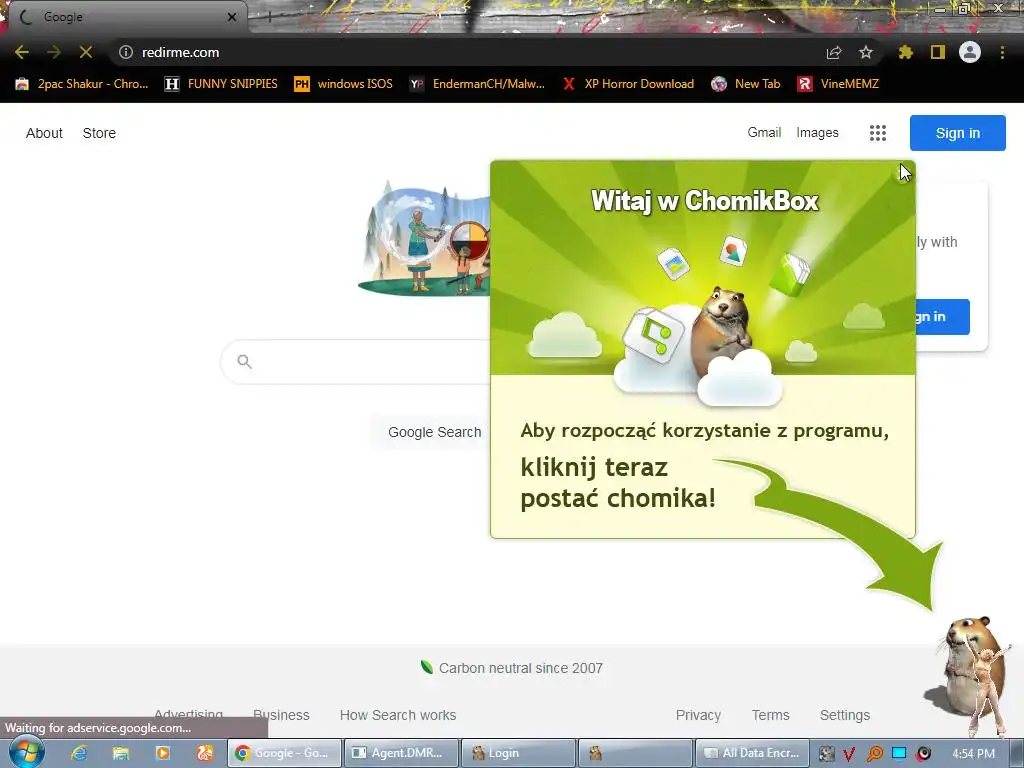Click the site information icon in address bar
This screenshot has width=1024, height=768.
[126, 52]
